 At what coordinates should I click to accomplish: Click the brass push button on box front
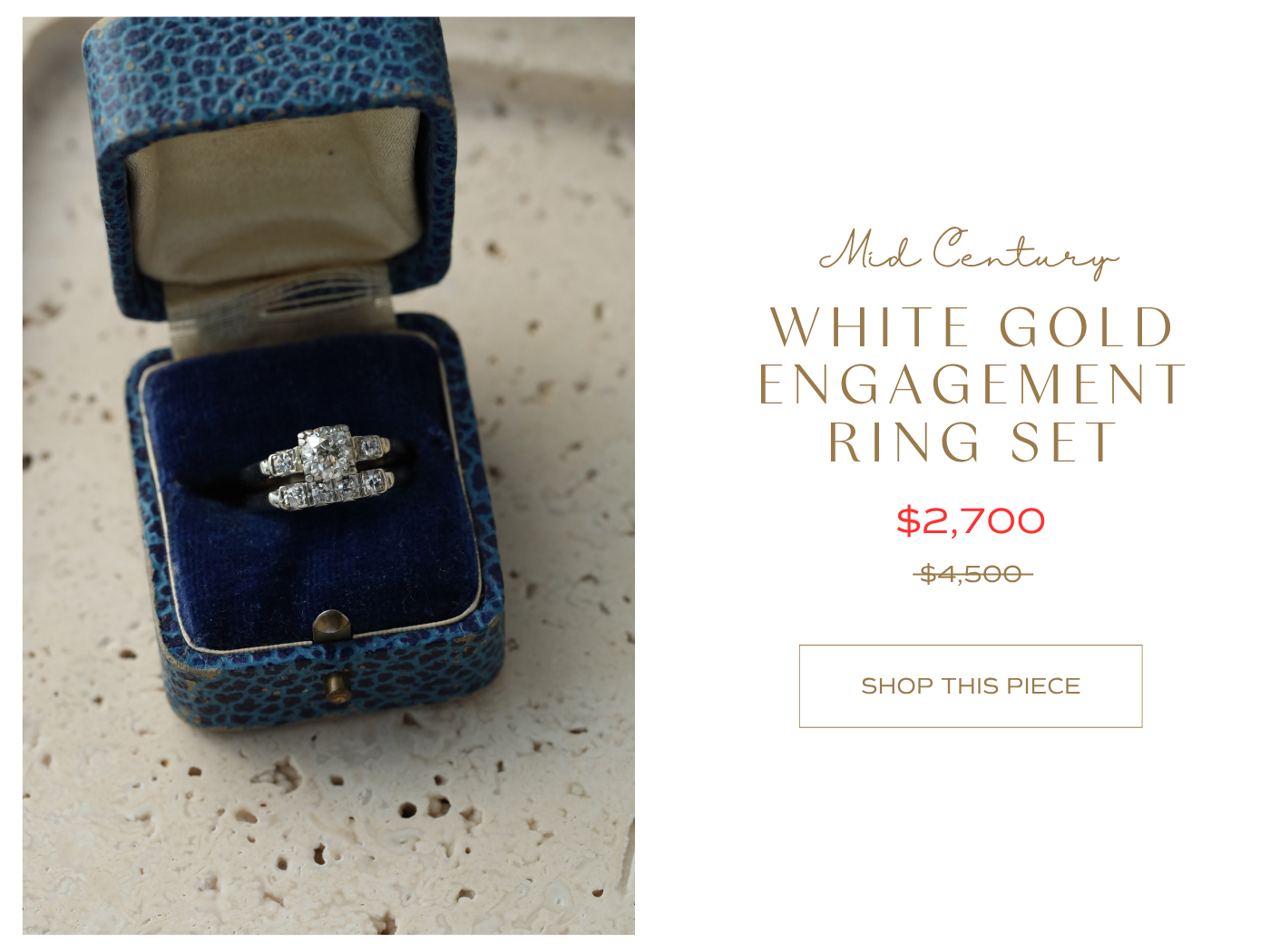[338, 686]
